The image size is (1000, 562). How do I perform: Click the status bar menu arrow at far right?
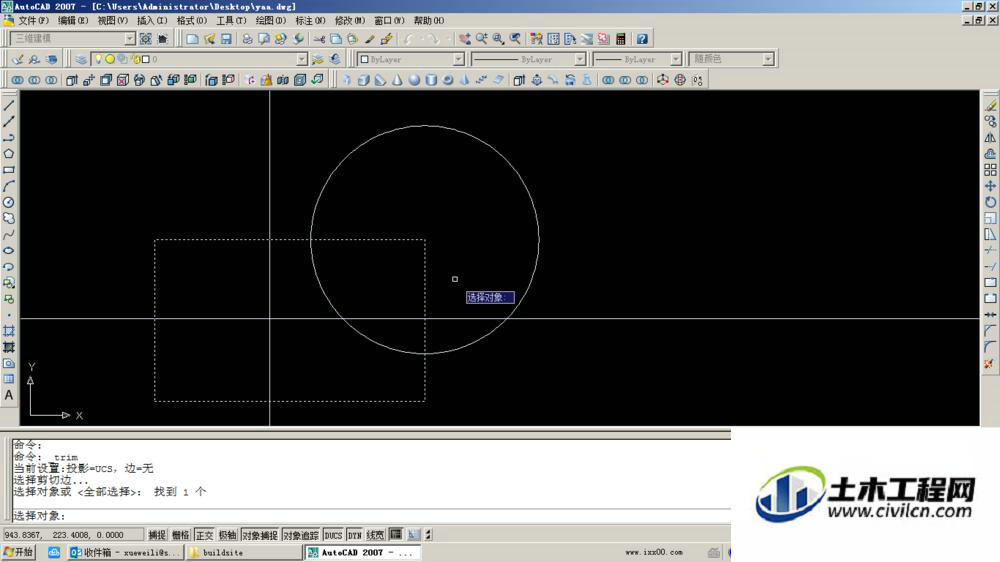(429, 535)
